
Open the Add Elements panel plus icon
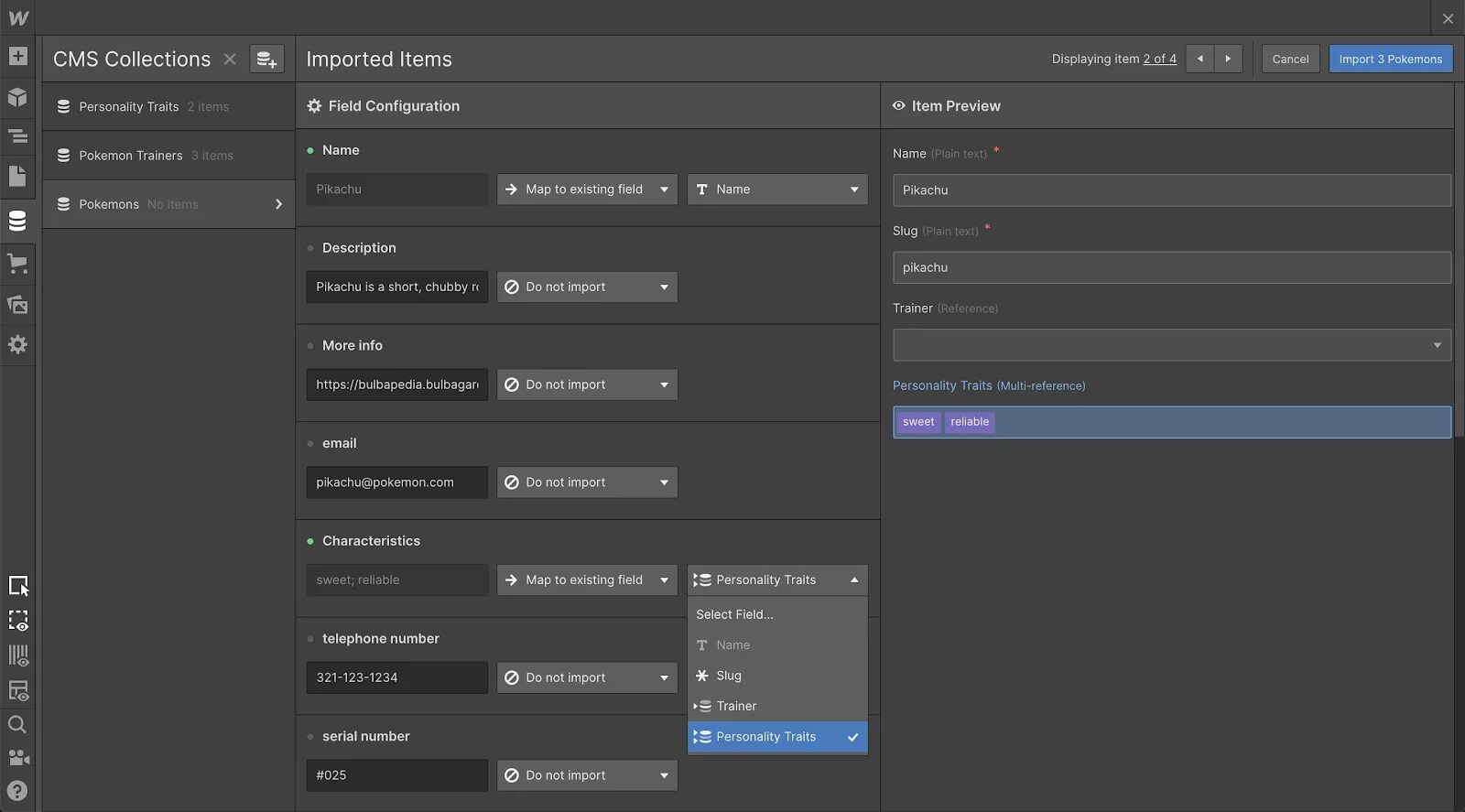[x=17, y=57]
